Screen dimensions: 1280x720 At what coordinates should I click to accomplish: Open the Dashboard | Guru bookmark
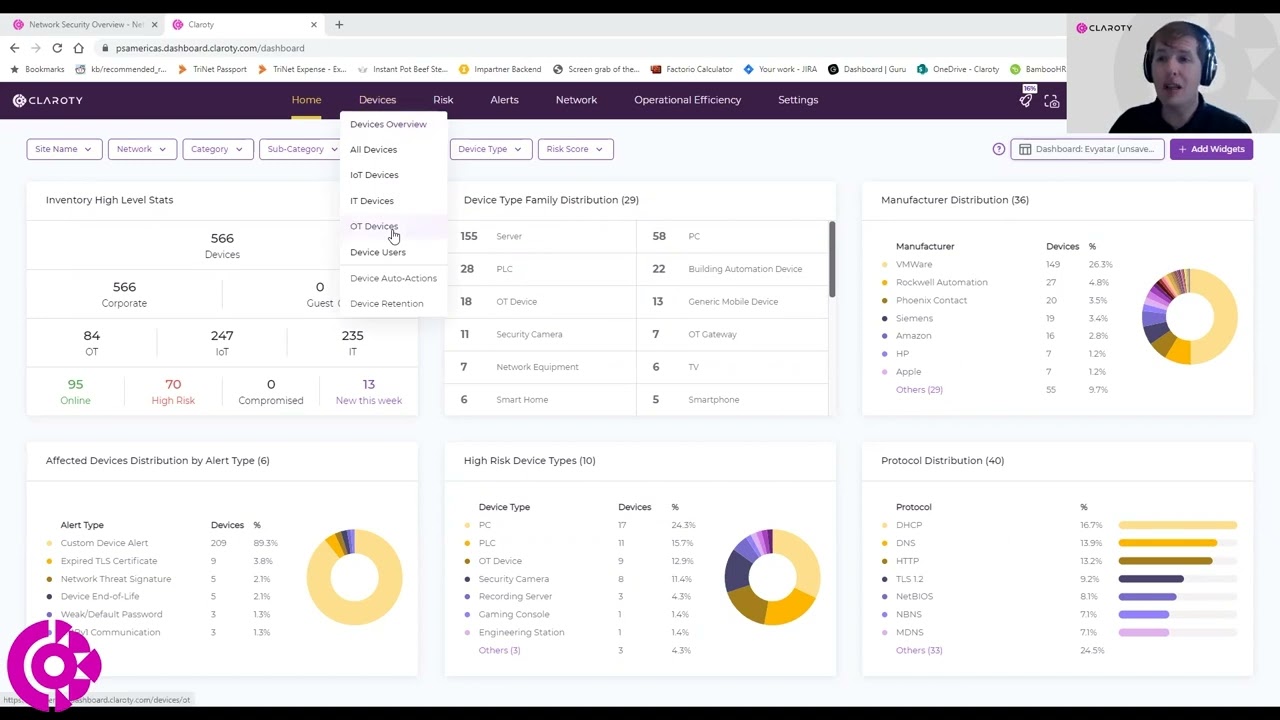[867, 69]
